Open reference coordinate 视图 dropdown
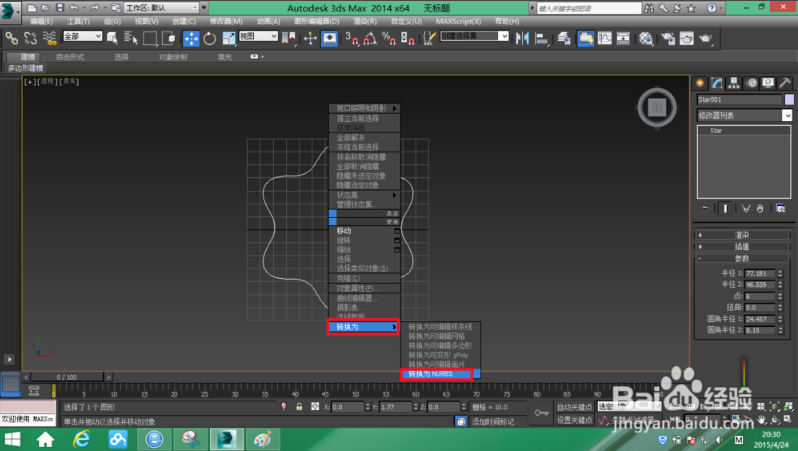The image size is (798, 451). click(259, 36)
